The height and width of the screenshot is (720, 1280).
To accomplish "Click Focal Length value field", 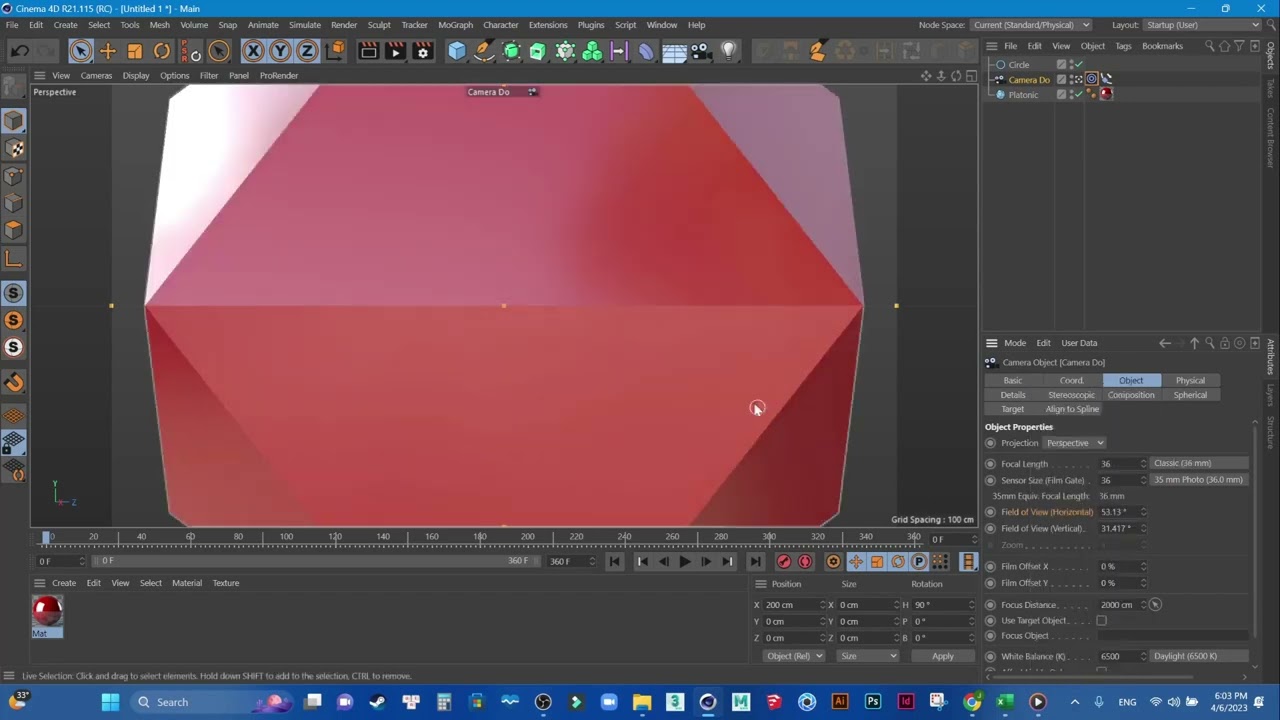I will [1123, 463].
